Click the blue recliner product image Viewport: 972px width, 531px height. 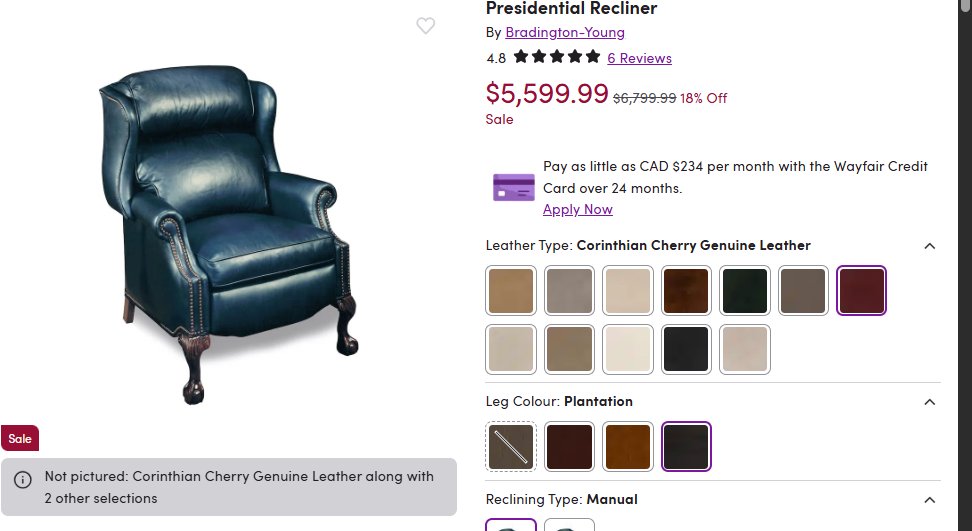tap(228, 230)
